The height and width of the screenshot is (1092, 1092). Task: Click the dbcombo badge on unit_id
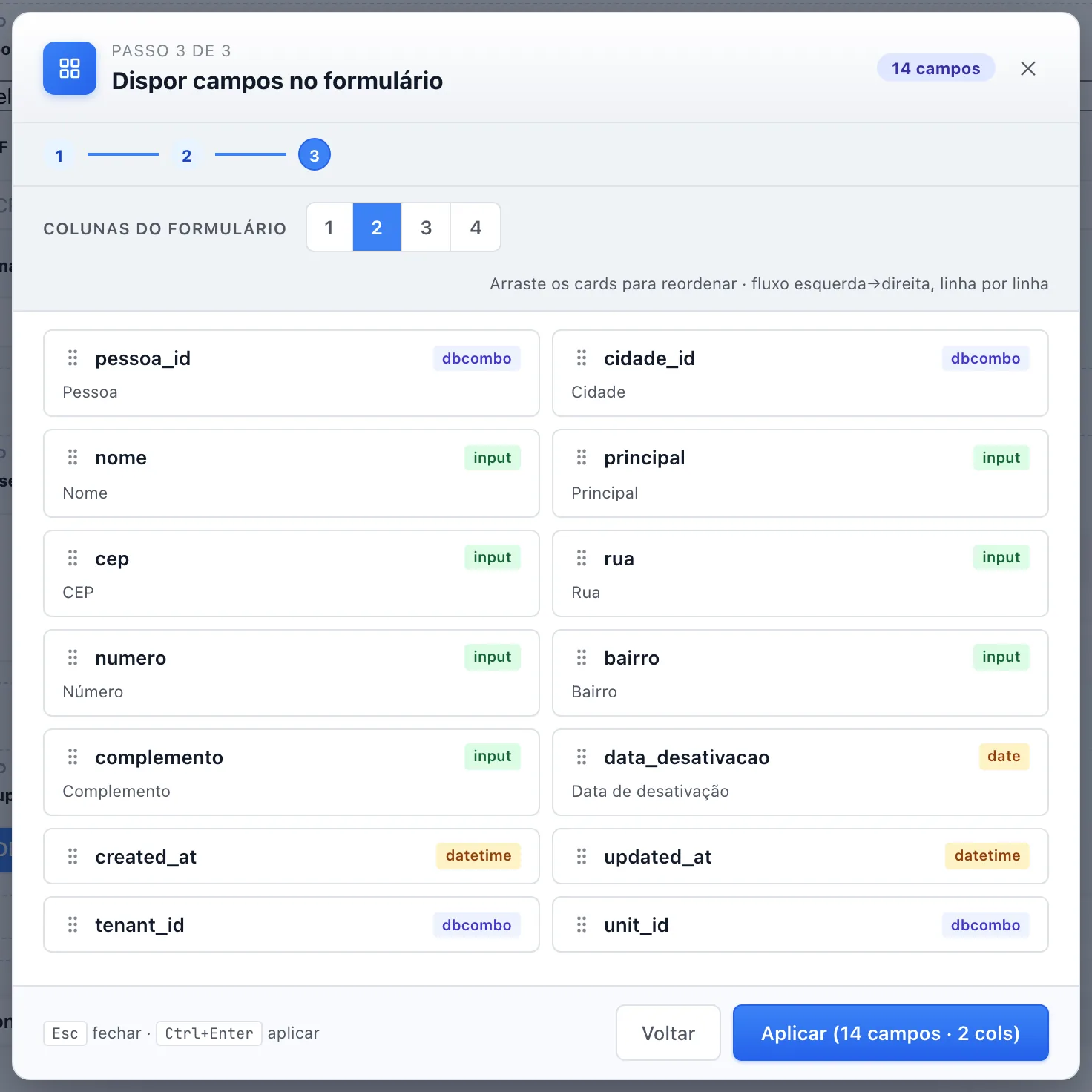click(x=985, y=925)
